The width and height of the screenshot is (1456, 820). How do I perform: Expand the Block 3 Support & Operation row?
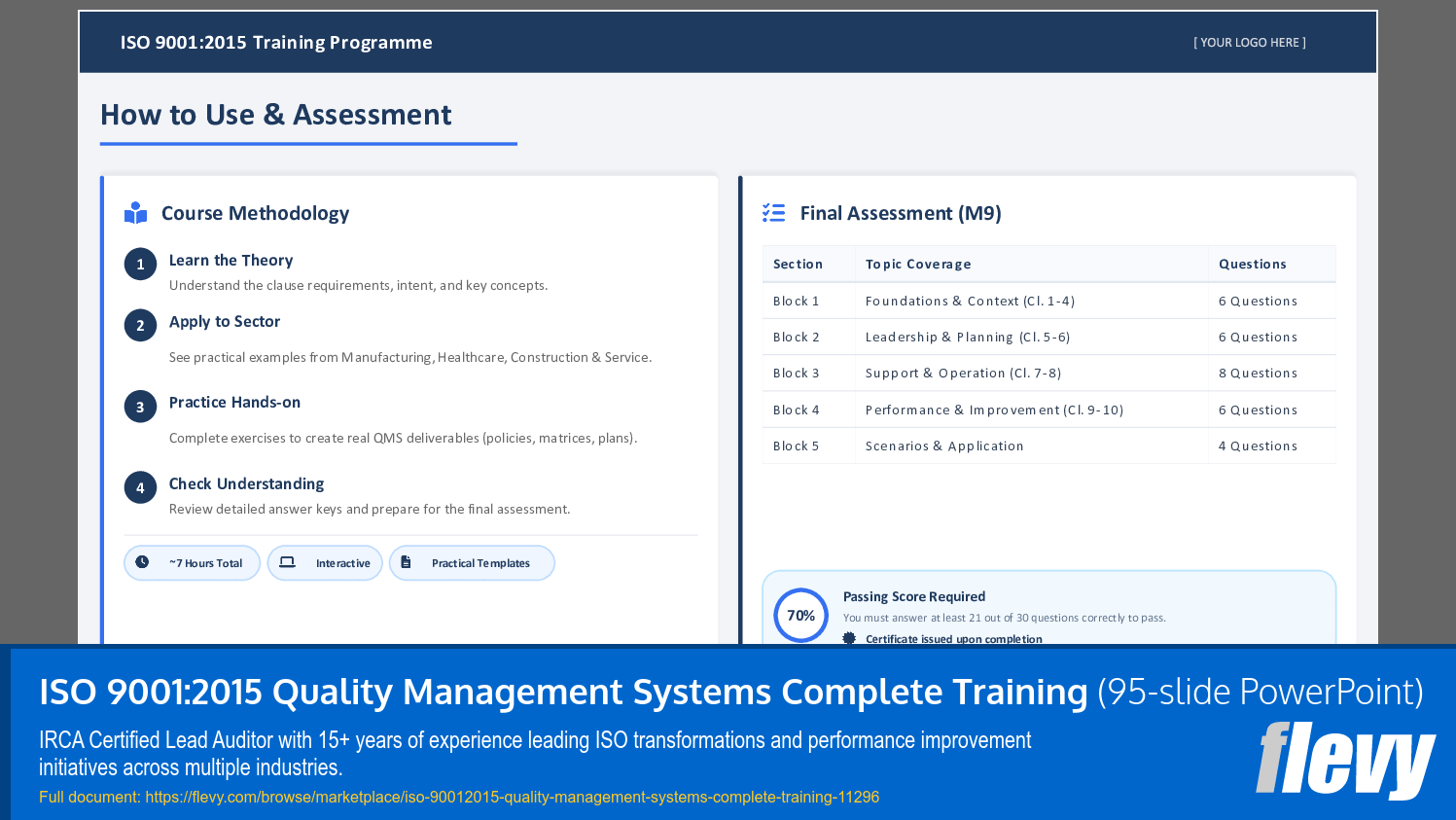1048,373
